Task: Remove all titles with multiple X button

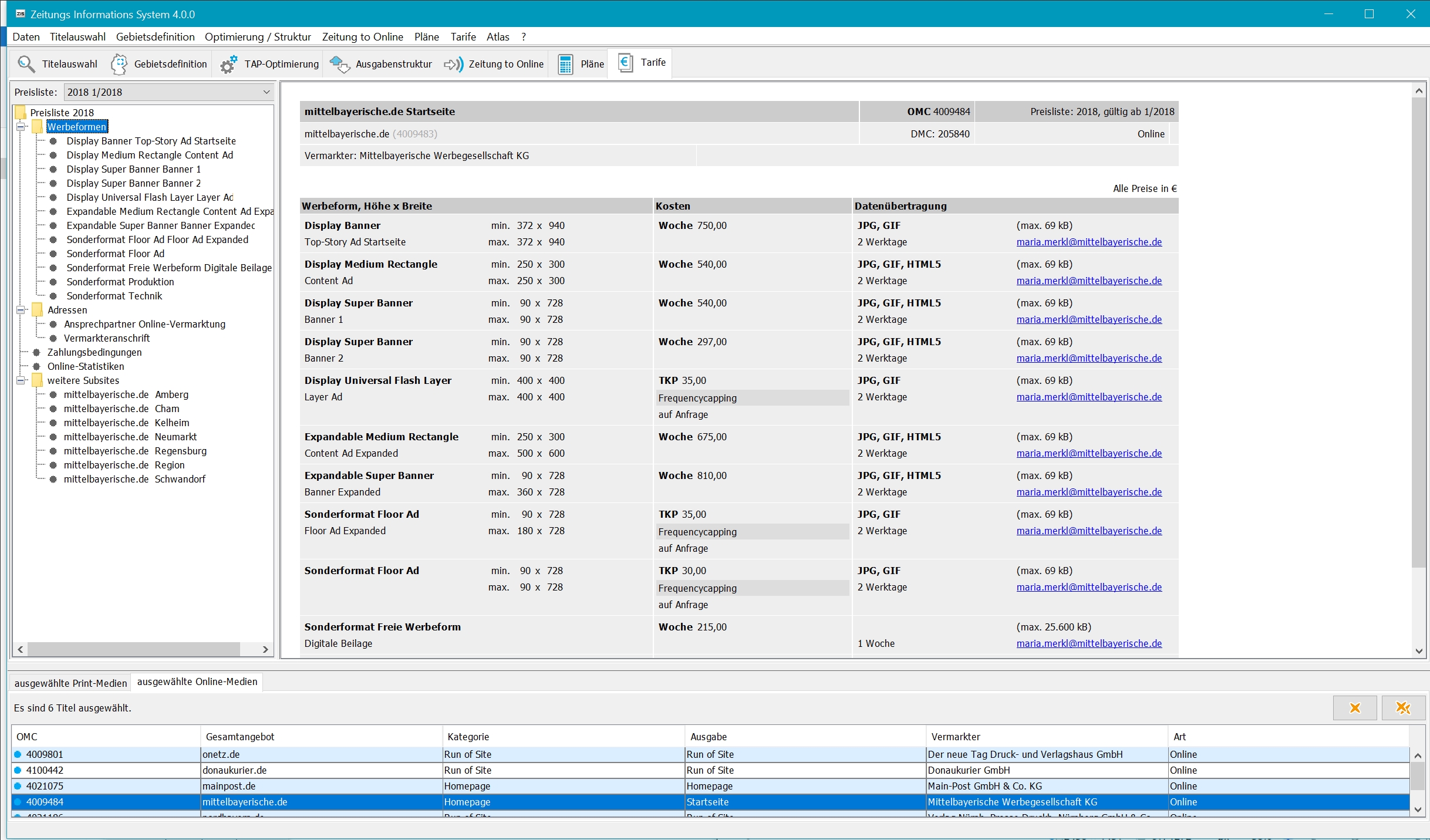Action: (1403, 708)
